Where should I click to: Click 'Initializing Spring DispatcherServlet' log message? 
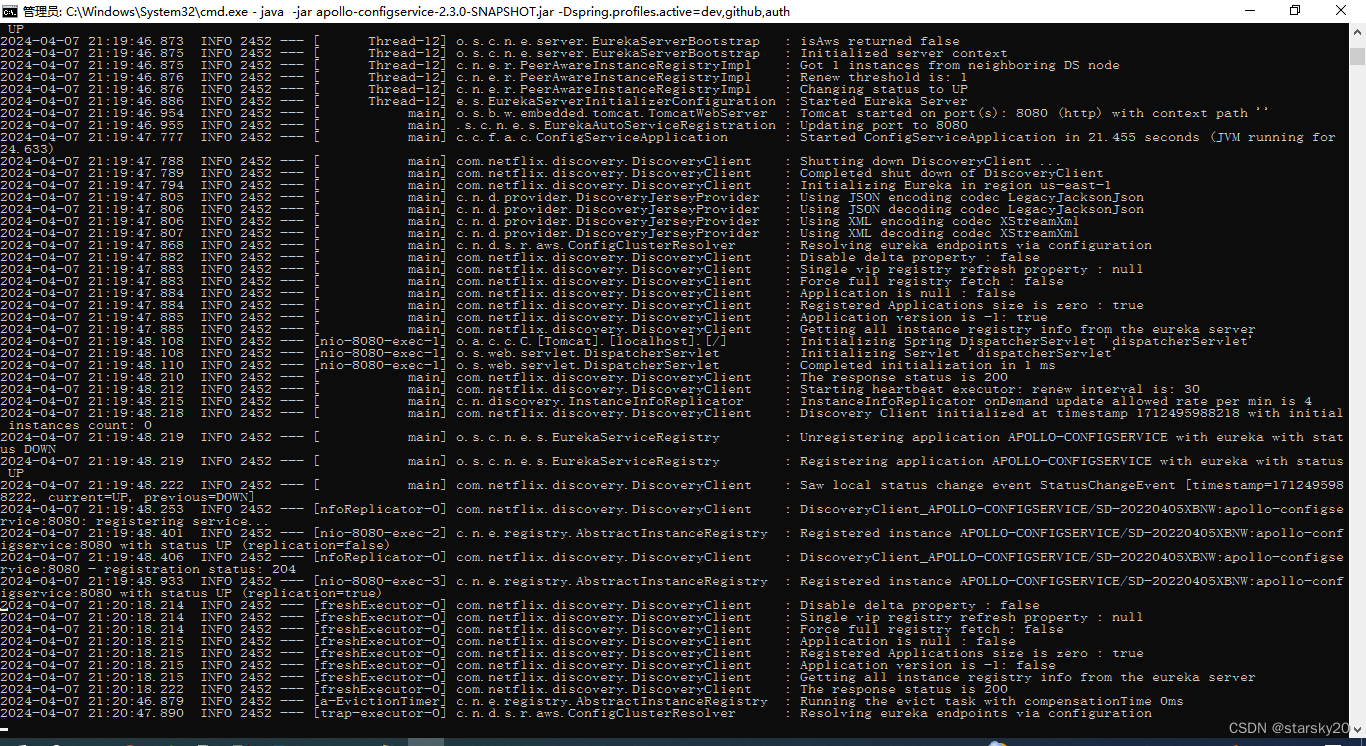coord(1025,341)
